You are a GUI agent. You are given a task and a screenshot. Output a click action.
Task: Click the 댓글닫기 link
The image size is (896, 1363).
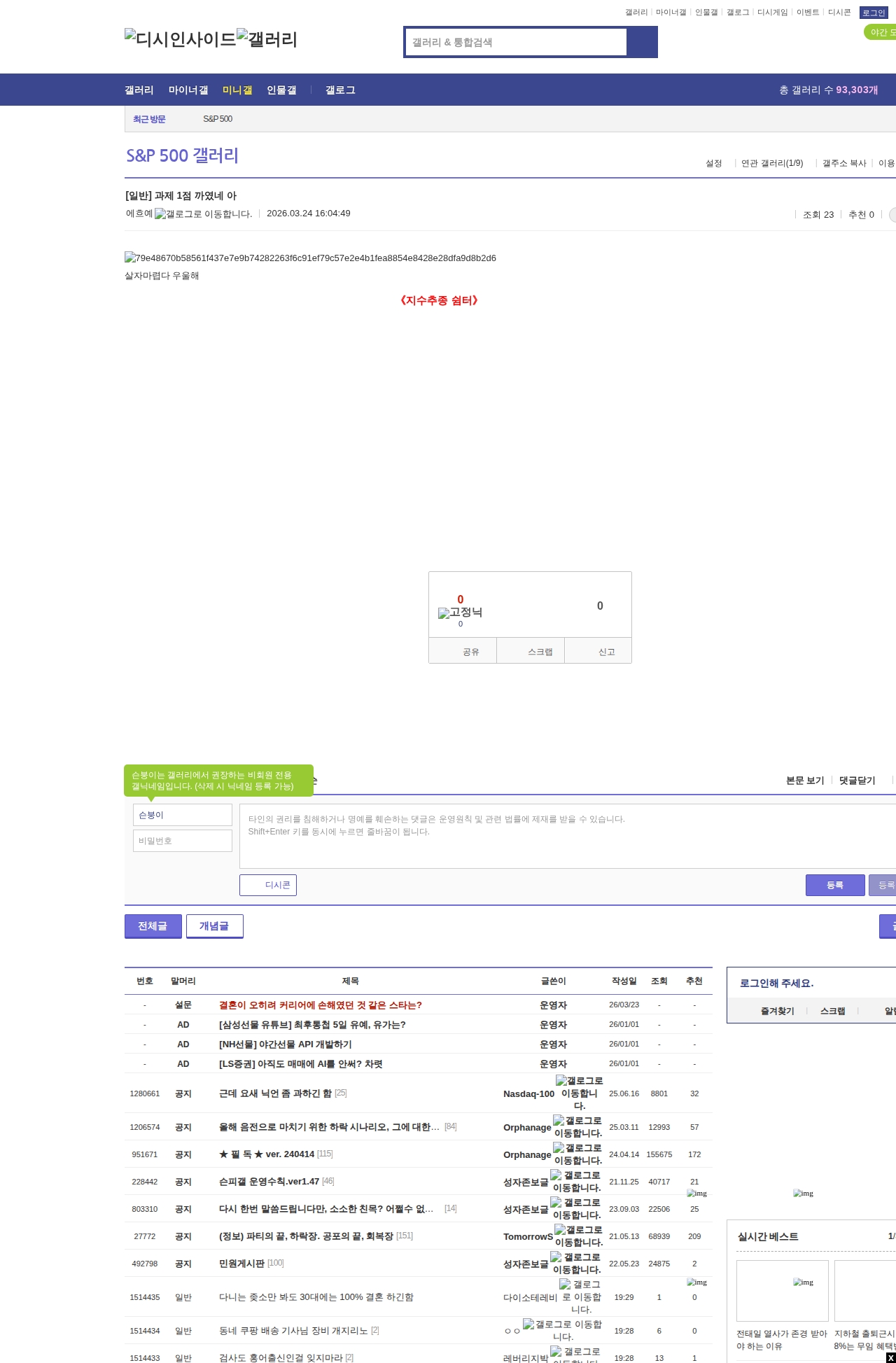(857, 781)
